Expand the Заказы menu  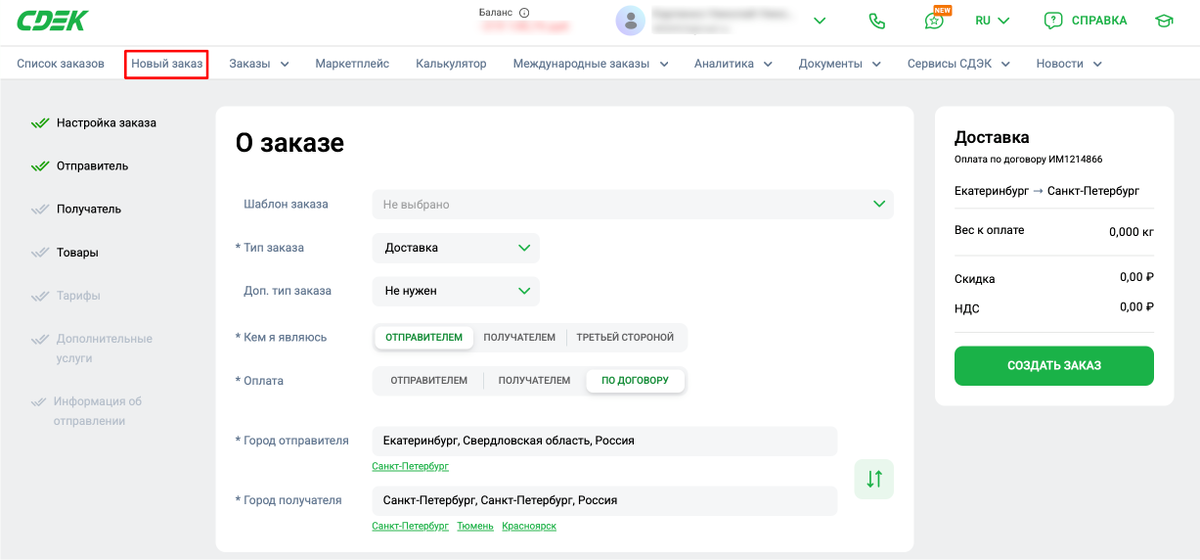[x=259, y=63]
